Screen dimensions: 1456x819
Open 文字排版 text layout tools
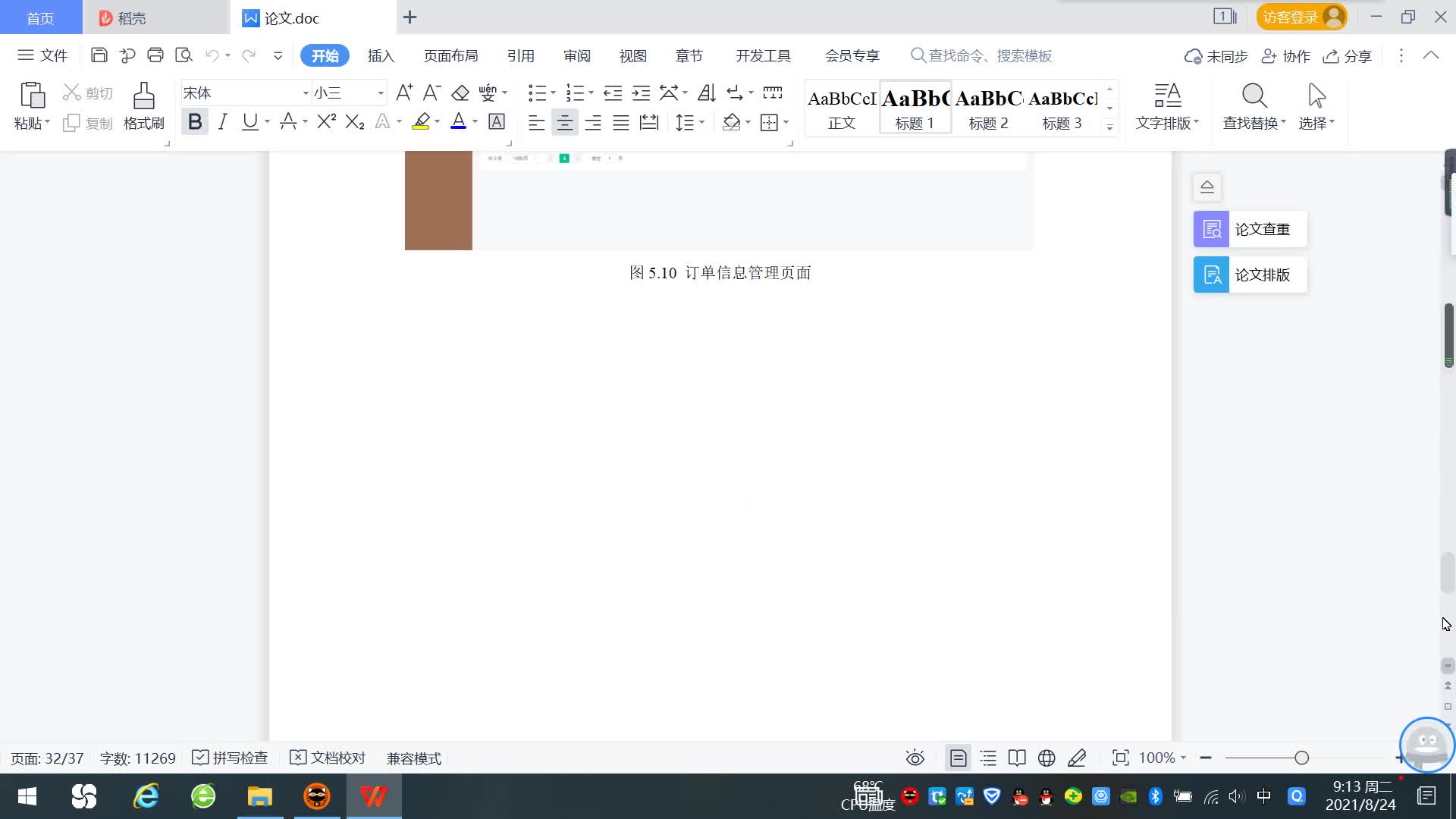coord(1167,106)
